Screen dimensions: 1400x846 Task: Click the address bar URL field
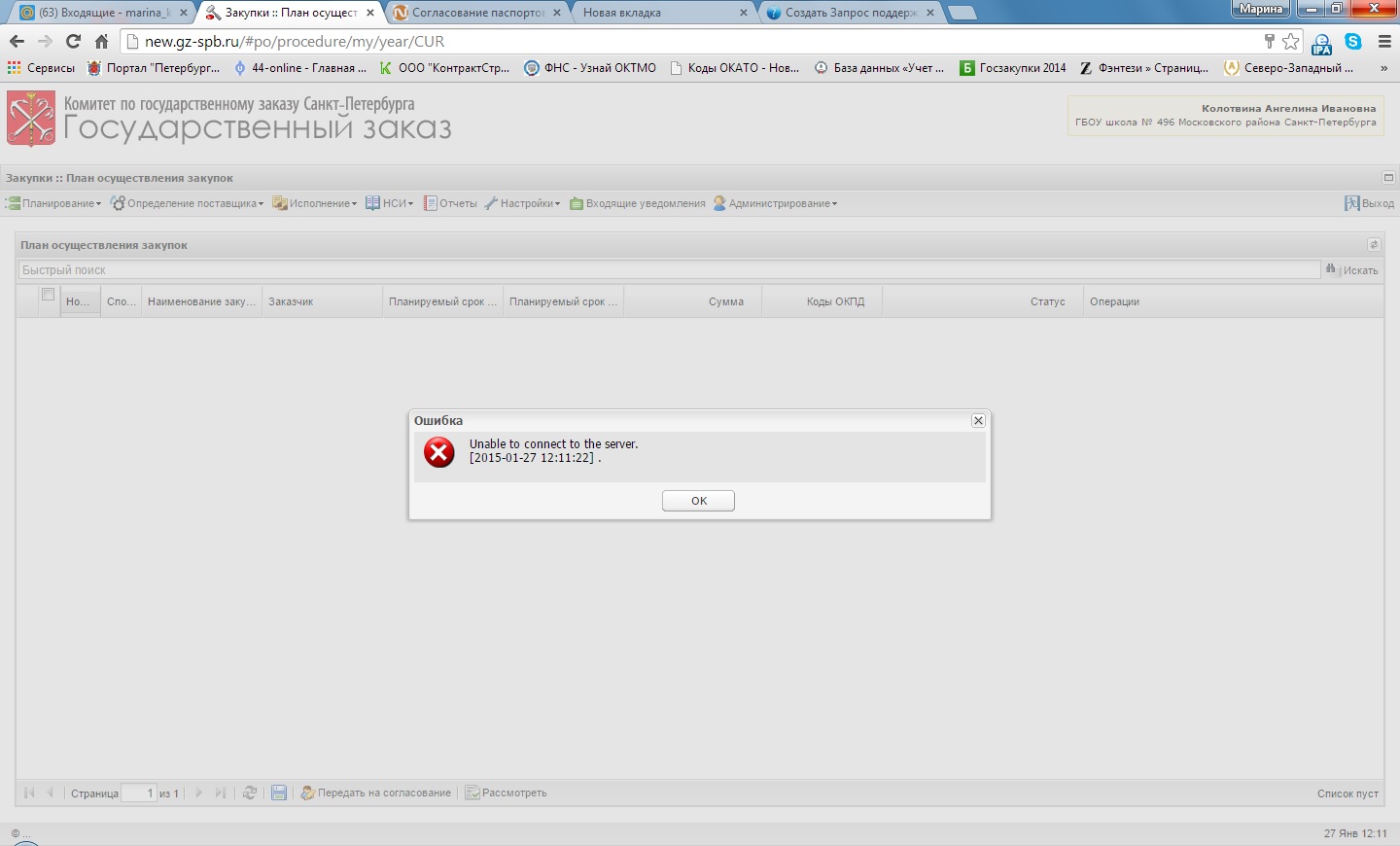(x=690, y=41)
